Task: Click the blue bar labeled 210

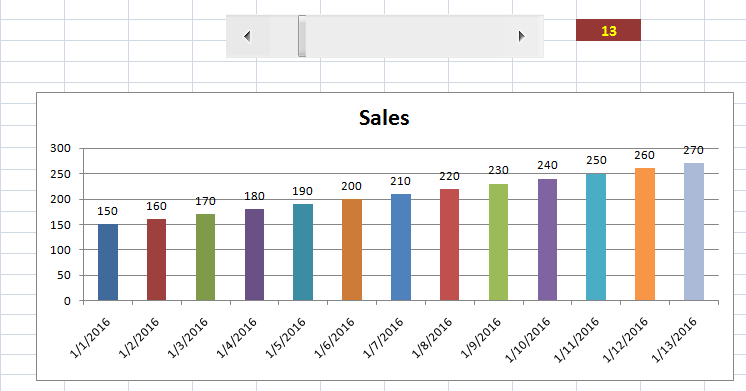Action: click(401, 247)
